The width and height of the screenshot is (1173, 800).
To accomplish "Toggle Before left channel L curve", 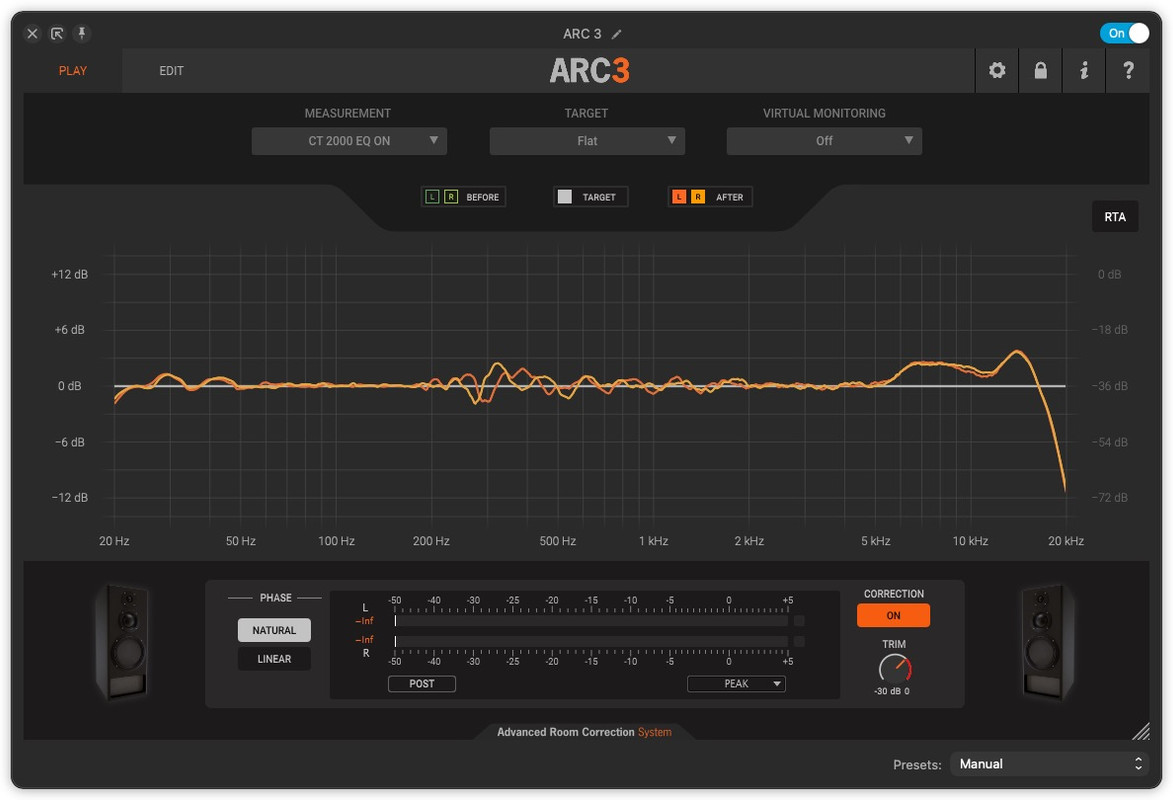I will point(432,197).
